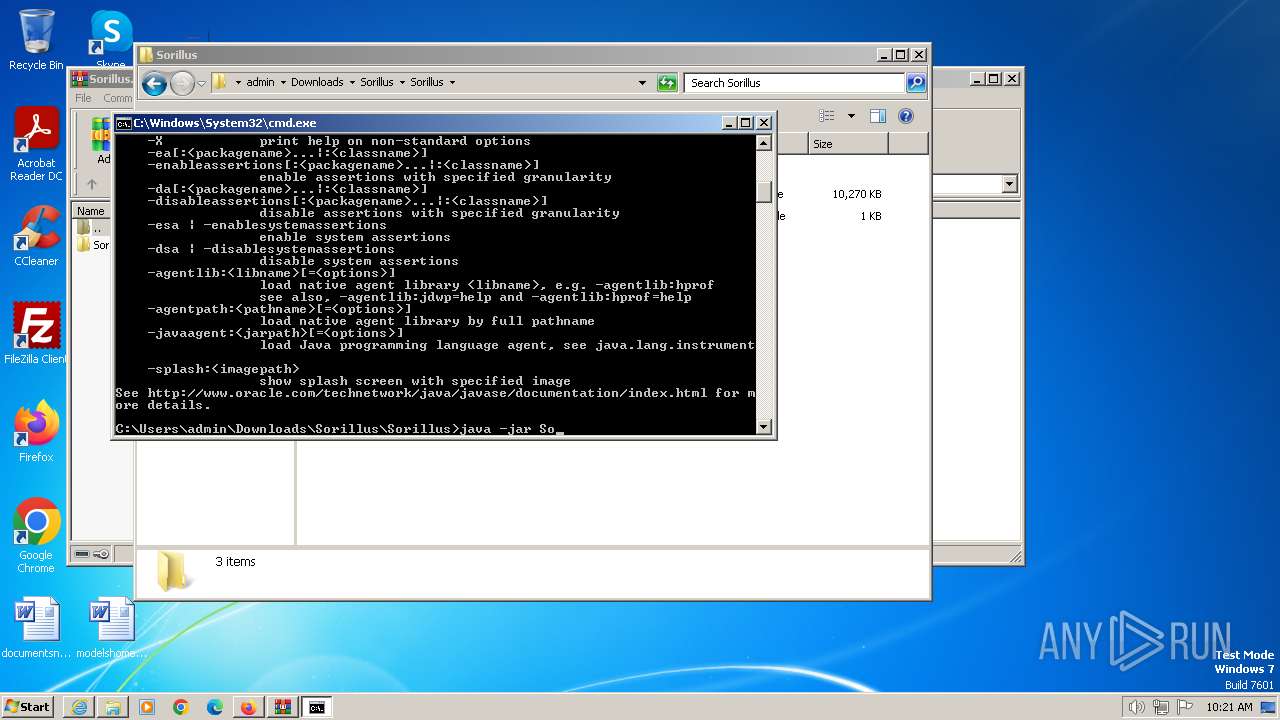Open Google Chrome desktop shortcut
The height and width of the screenshot is (720, 1280).
(36, 535)
